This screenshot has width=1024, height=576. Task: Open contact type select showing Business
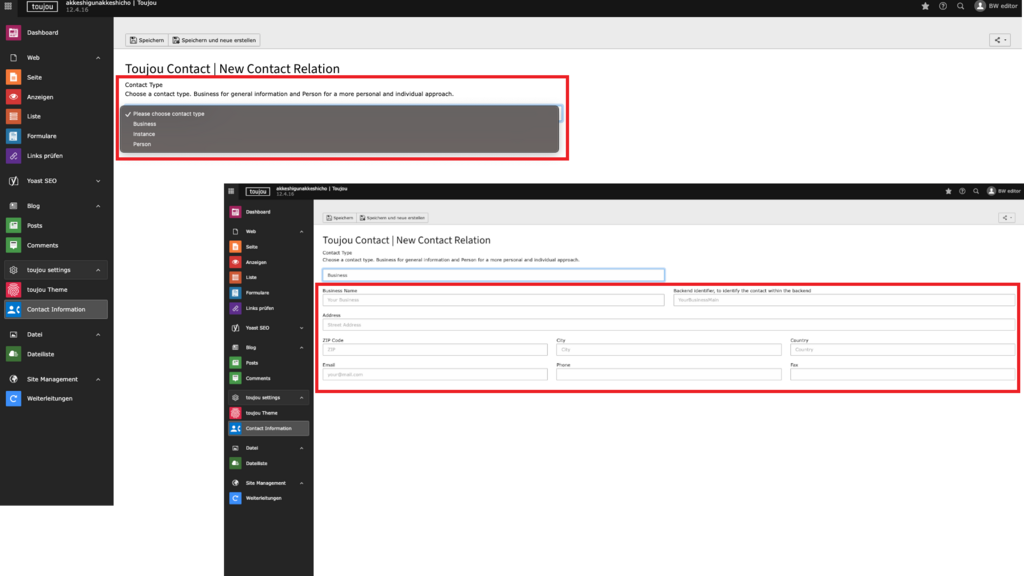(x=493, y=275)
